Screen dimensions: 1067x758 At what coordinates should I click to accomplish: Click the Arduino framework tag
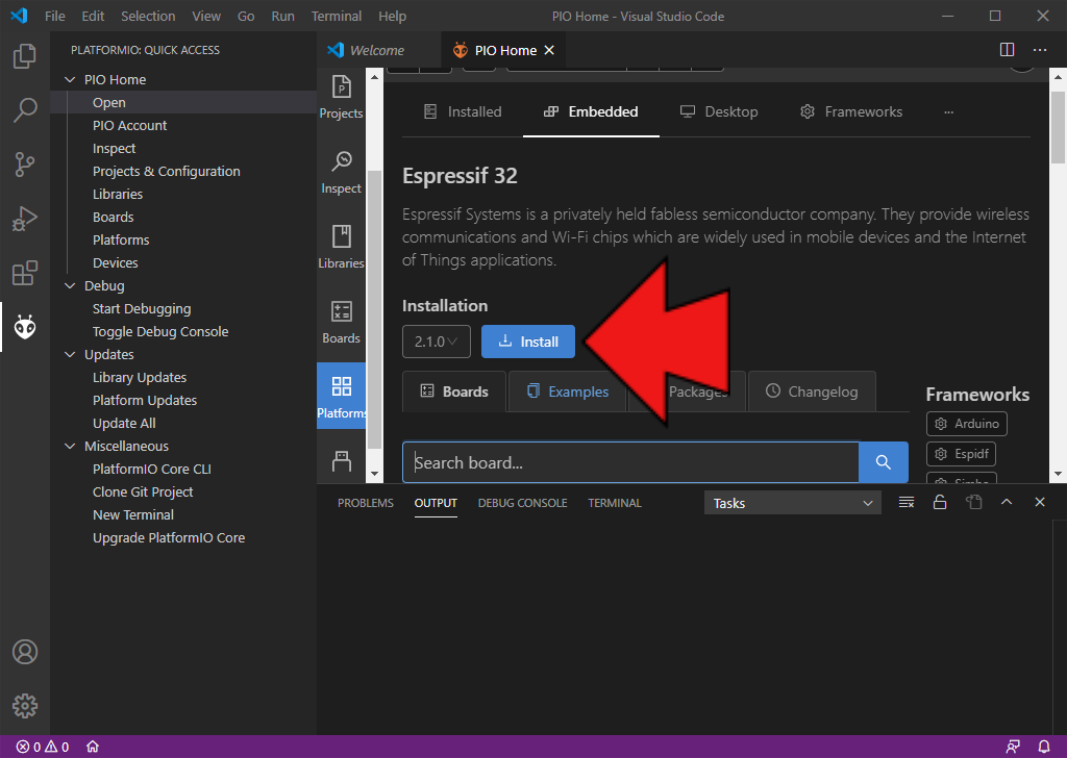966,424
